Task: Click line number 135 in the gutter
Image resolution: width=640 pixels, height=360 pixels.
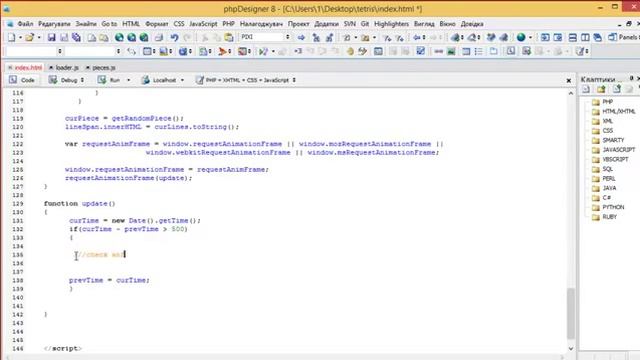Action: [x=18, y=255]
